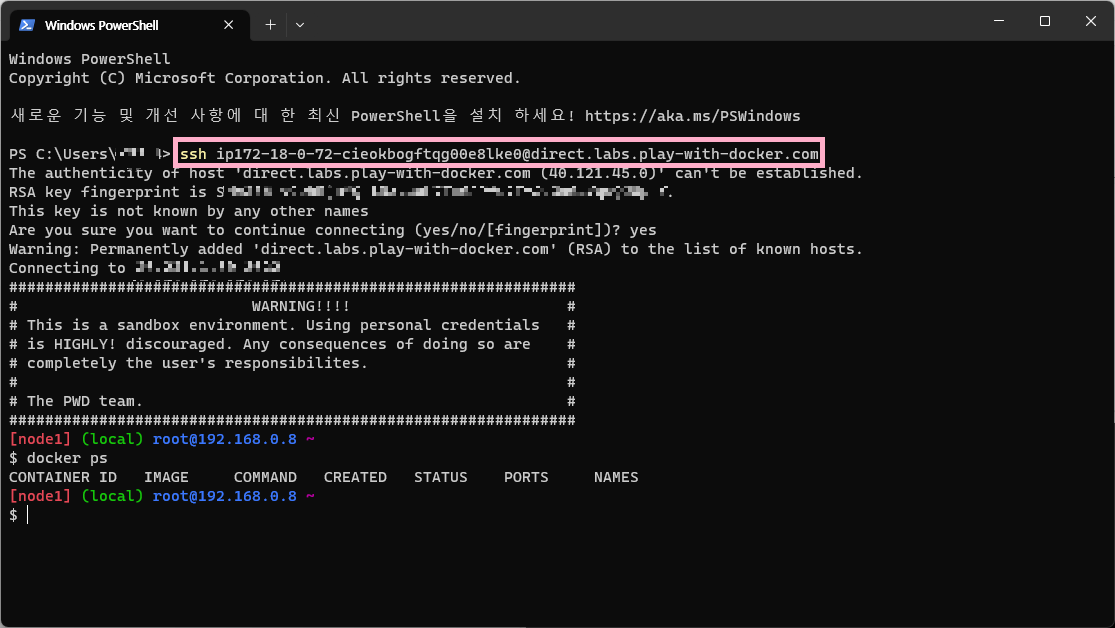1115x628 pixels.
Task: Click the 'Copyright (C) Microsoft Corporation' line
Action: tap(265, 78)
